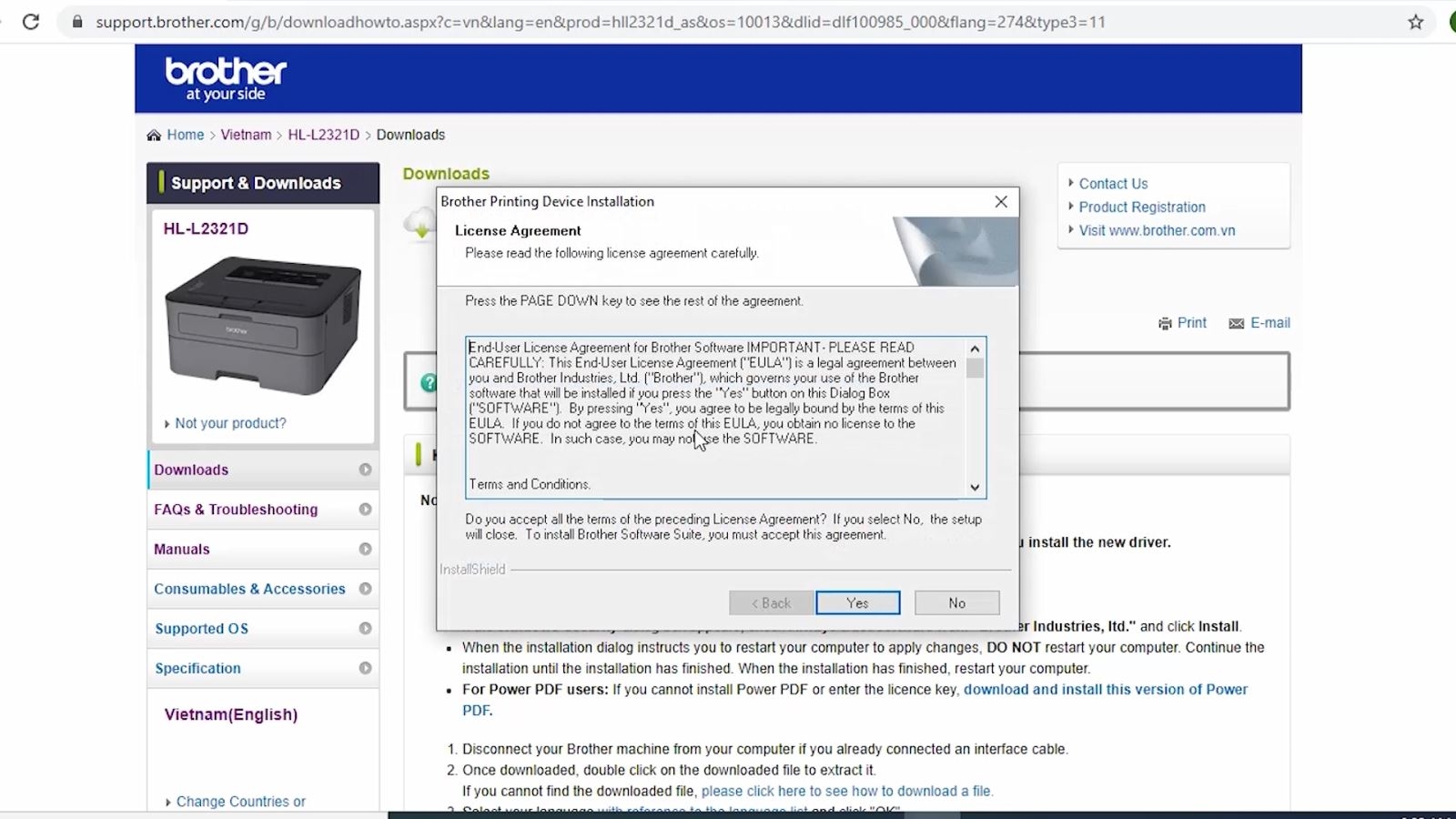Open the Supported OS sidebar item
1456x819 pixels.
click(x=263, y=628)
